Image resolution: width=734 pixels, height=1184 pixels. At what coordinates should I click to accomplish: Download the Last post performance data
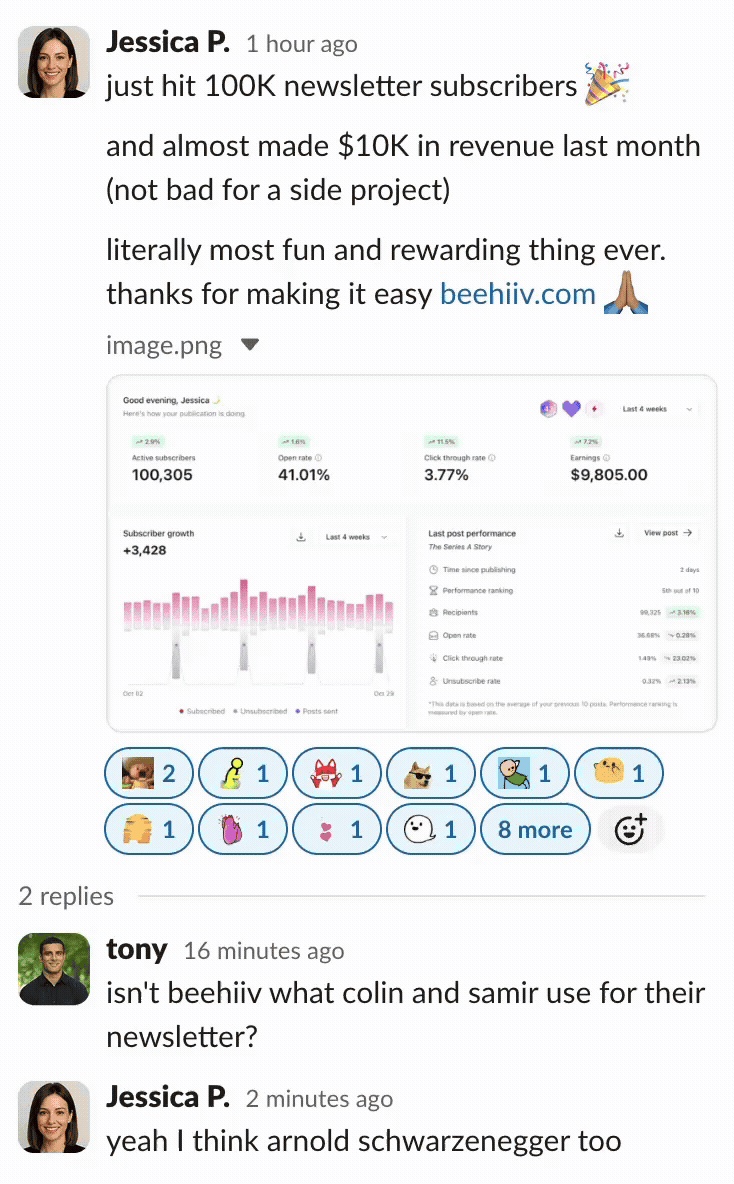pyautogui.click(x=619, y=533)
